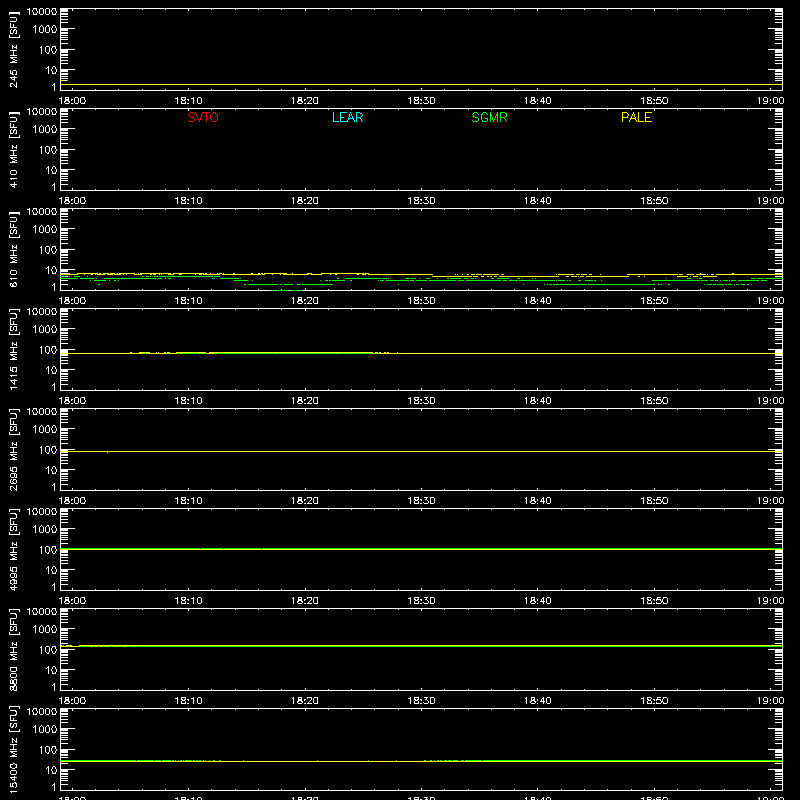This screenshot has height=800, width=800.
Task: Click the 100 tick label on 610 MHz panel
Action: point(48,250)
